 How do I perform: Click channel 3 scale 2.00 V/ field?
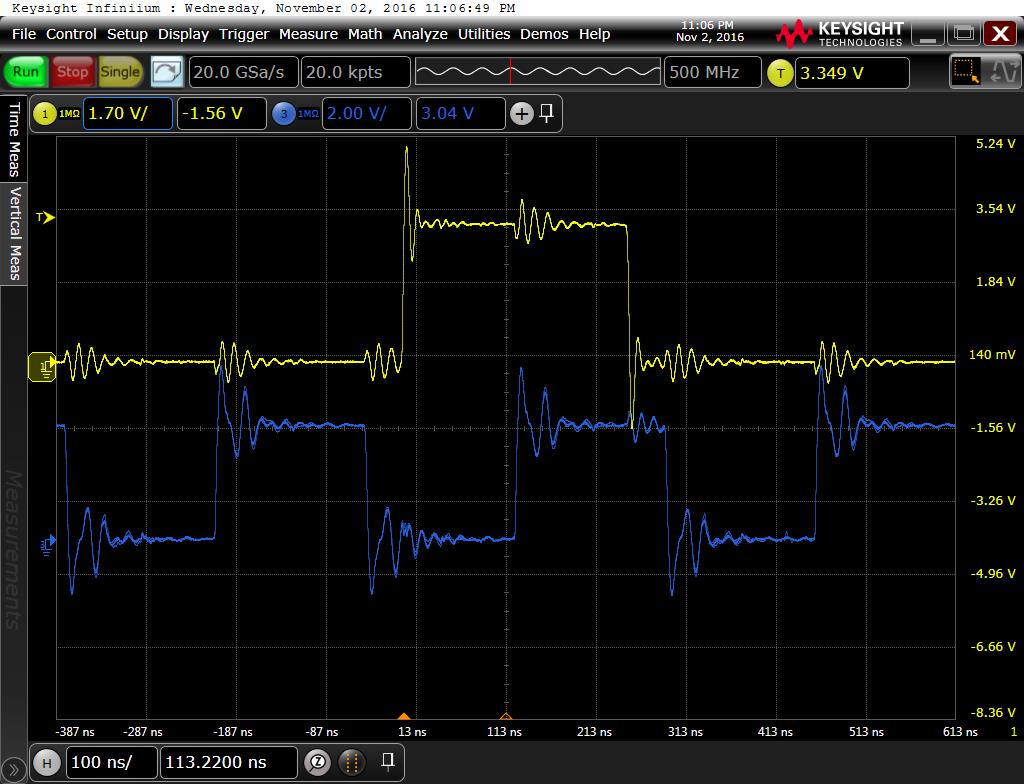pyautogui.click(x=367, y=114)
